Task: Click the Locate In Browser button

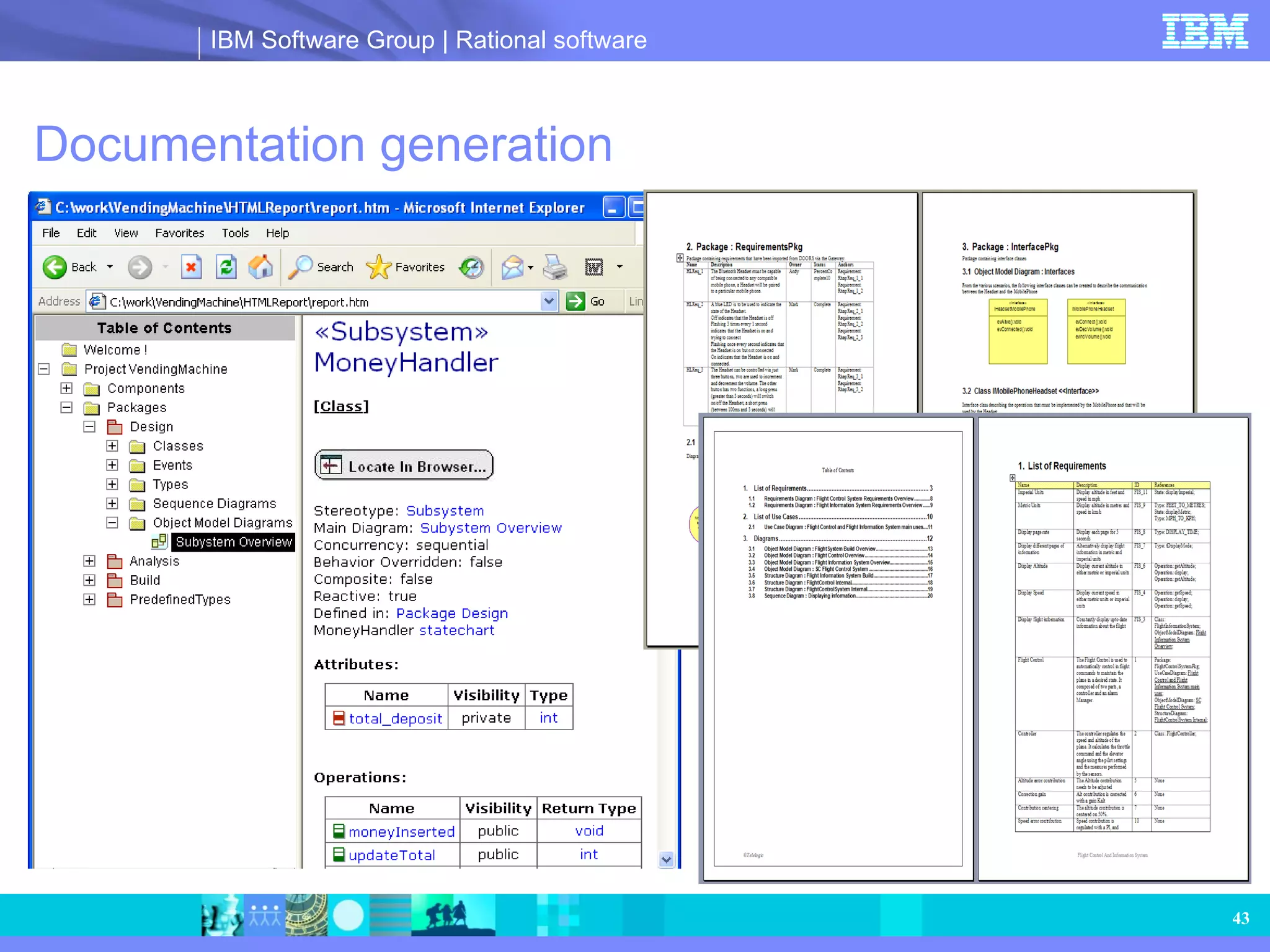Action: 404,465
